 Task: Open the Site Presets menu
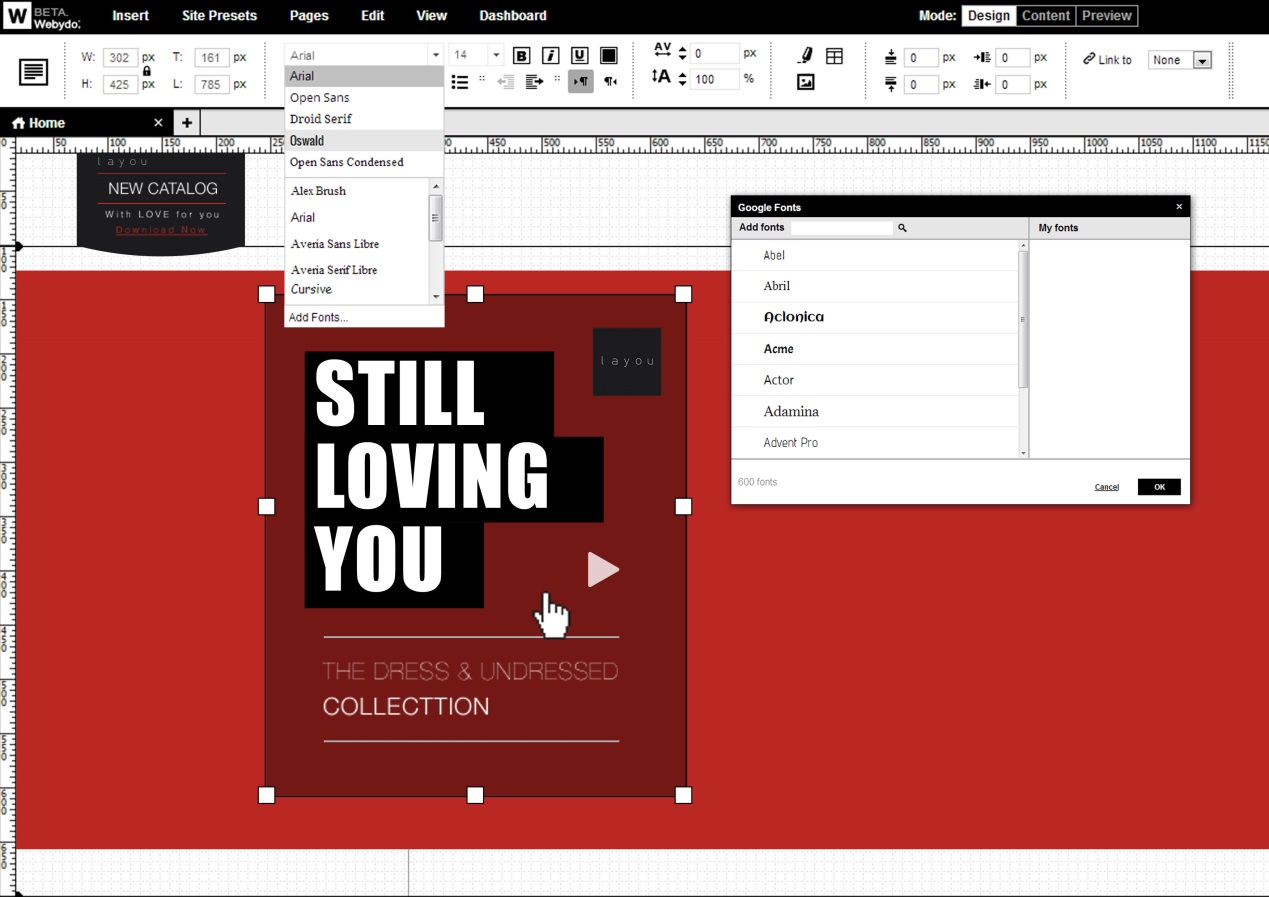[219, 16]
